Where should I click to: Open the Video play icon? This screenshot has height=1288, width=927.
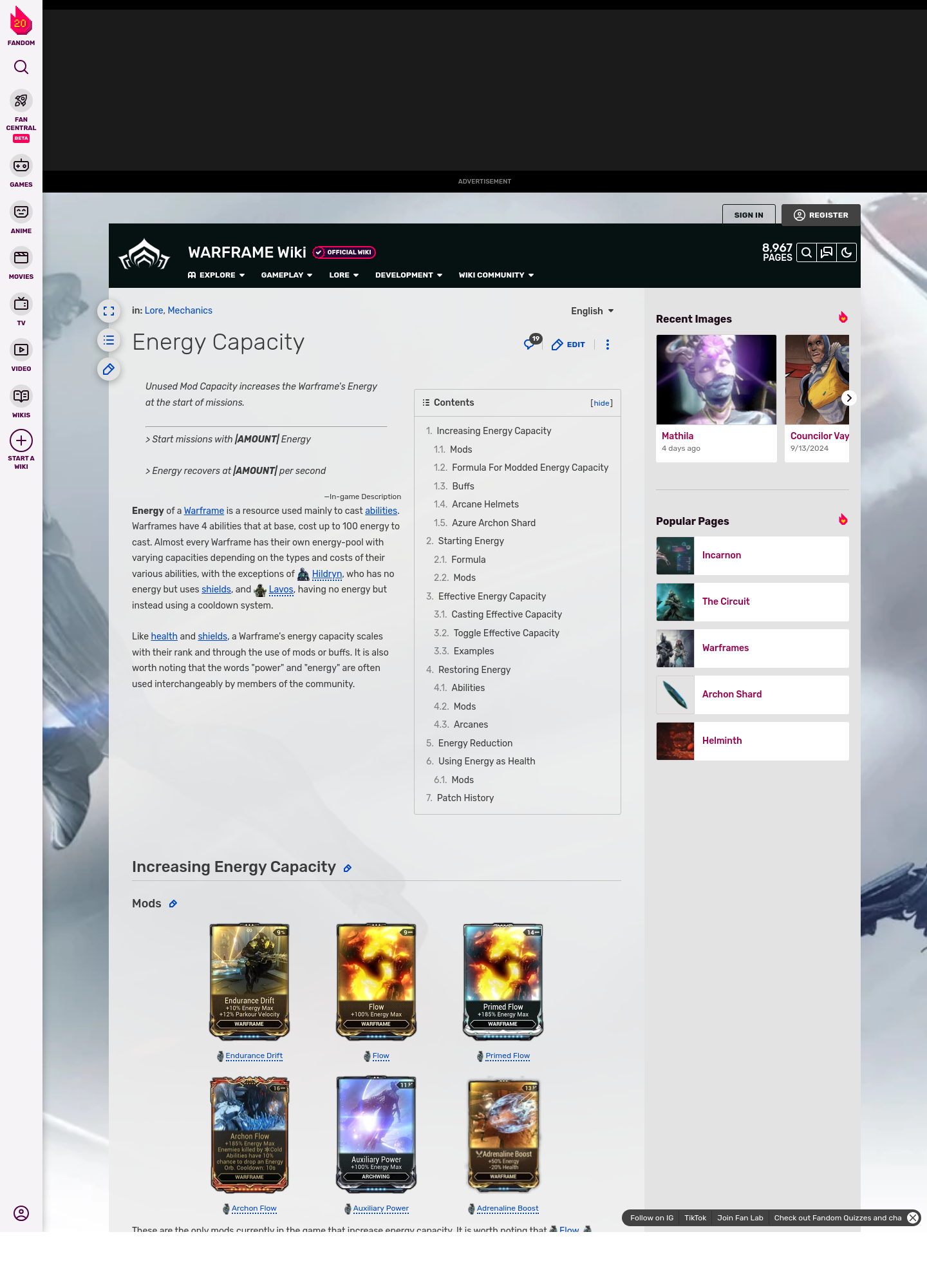pos(21,350)
